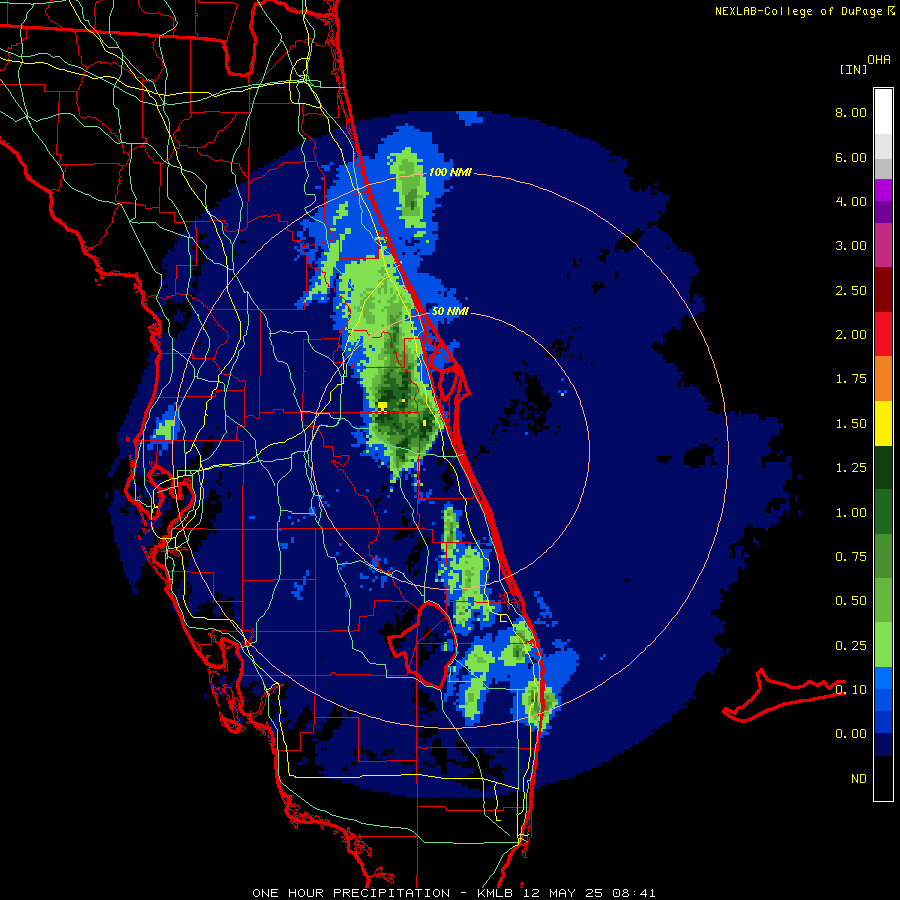This screenshot has height=900, width=900.
Task: Click the 8.00 legend value
Action: 851,112
